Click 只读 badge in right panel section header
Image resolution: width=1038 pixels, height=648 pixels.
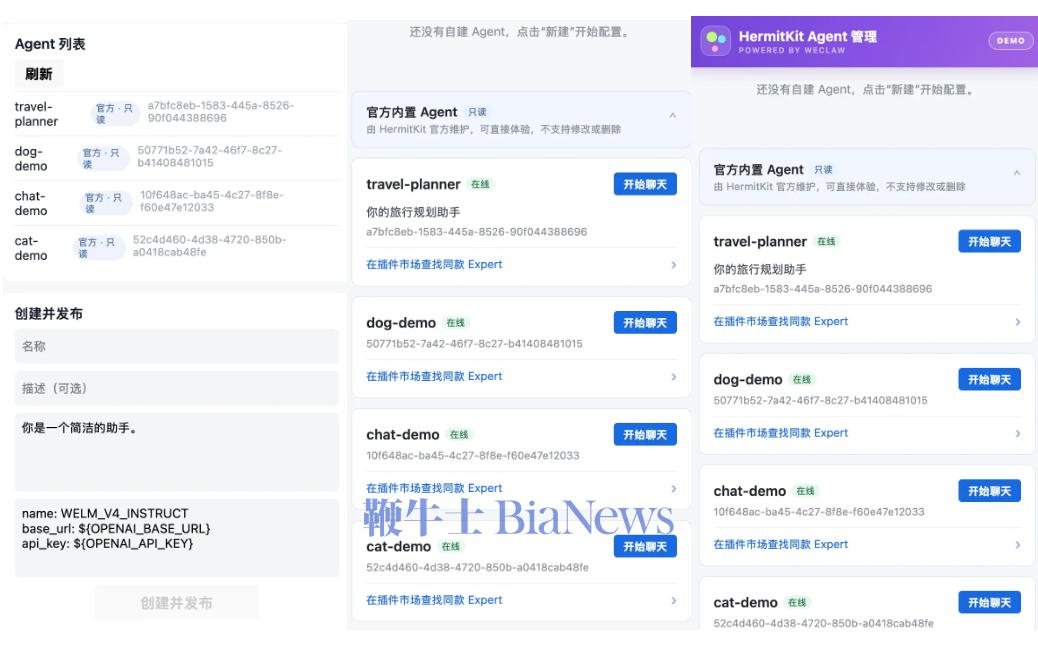pos(824,169)
